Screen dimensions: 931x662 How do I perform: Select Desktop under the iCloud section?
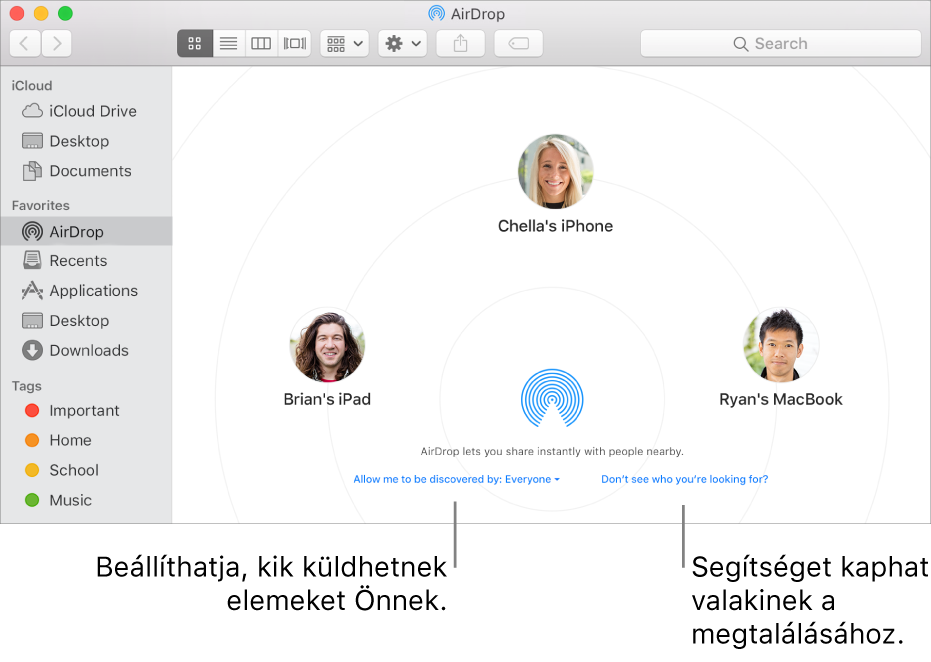[86, 141]
